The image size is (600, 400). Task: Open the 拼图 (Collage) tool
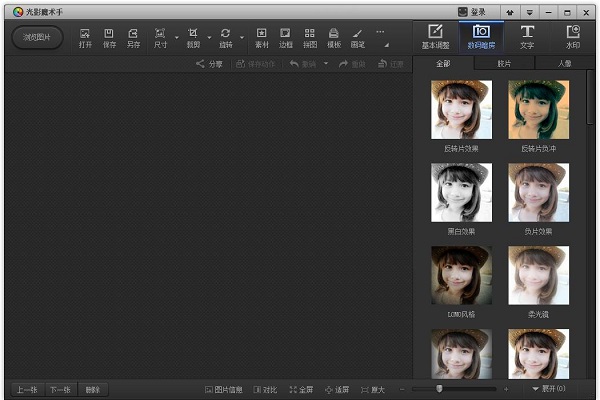[x=309, y=36]
